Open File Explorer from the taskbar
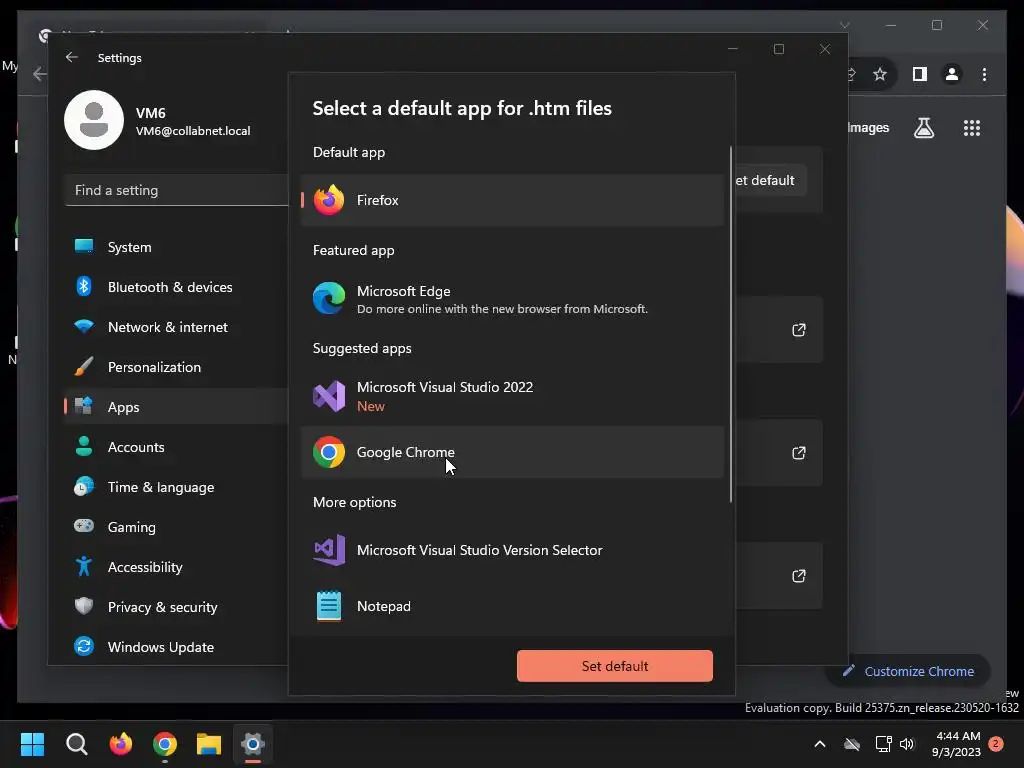Viewport: 1024px width, 768px height. [209, 744]
